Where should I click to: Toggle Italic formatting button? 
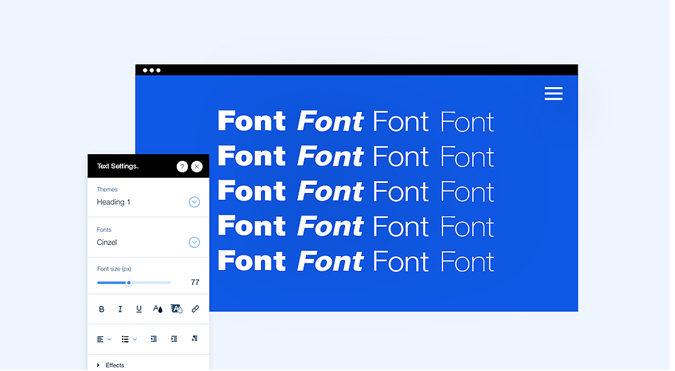[x=120, y=309]
